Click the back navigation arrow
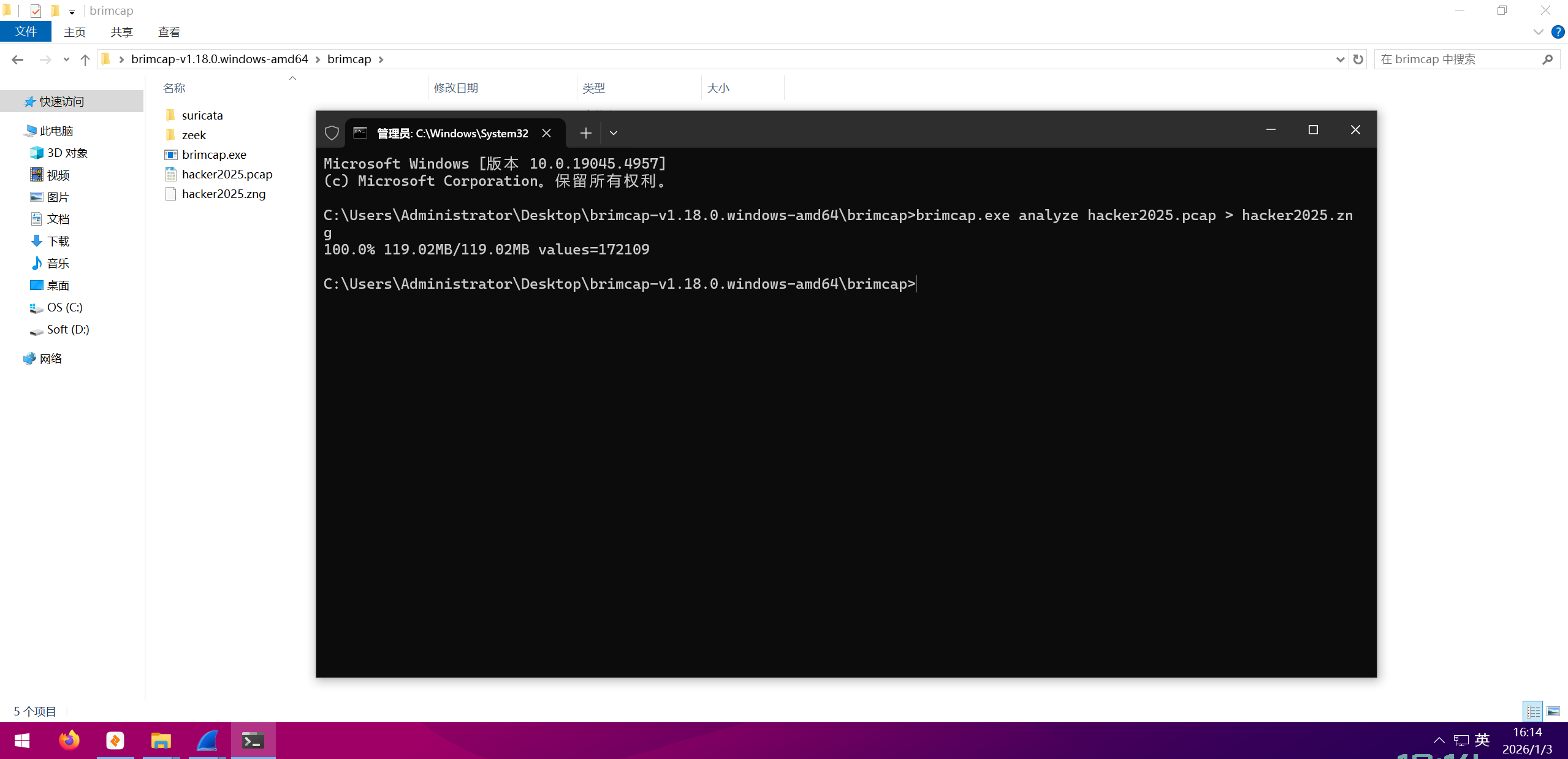The width and height of the screenshot is (1568, 759). click(17, 59)
